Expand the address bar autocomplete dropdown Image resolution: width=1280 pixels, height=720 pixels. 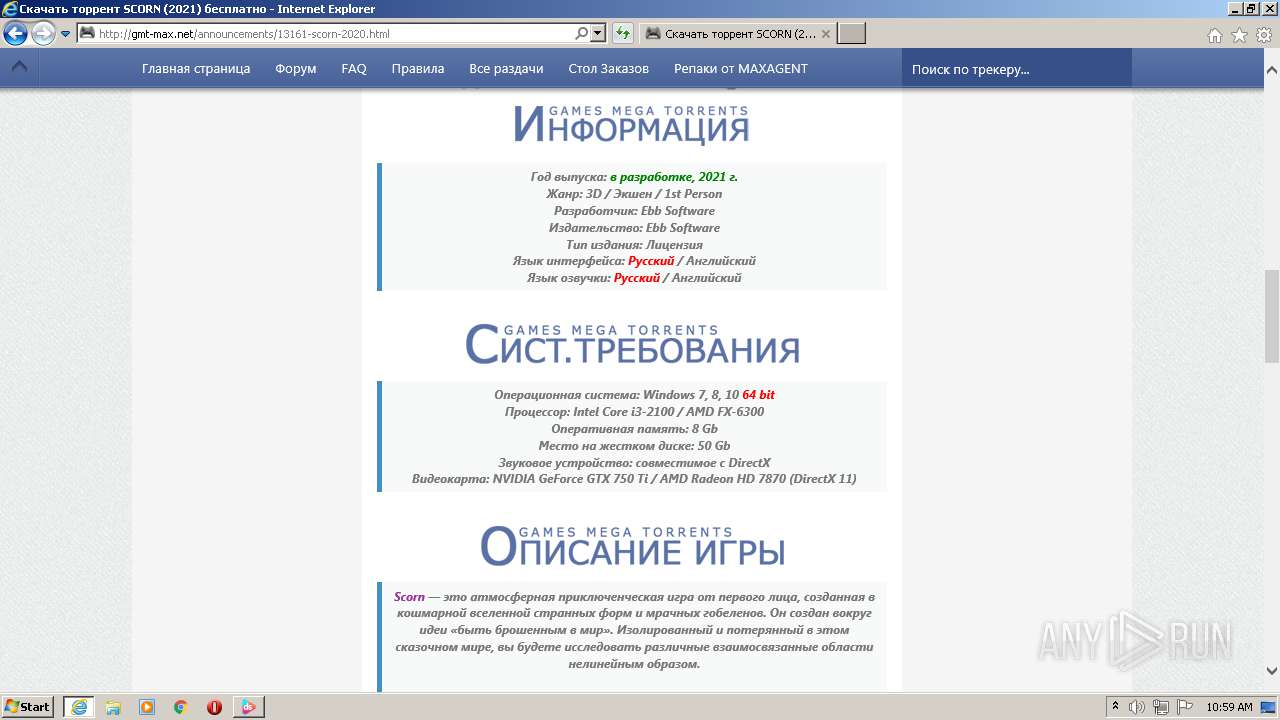[598, 34]
